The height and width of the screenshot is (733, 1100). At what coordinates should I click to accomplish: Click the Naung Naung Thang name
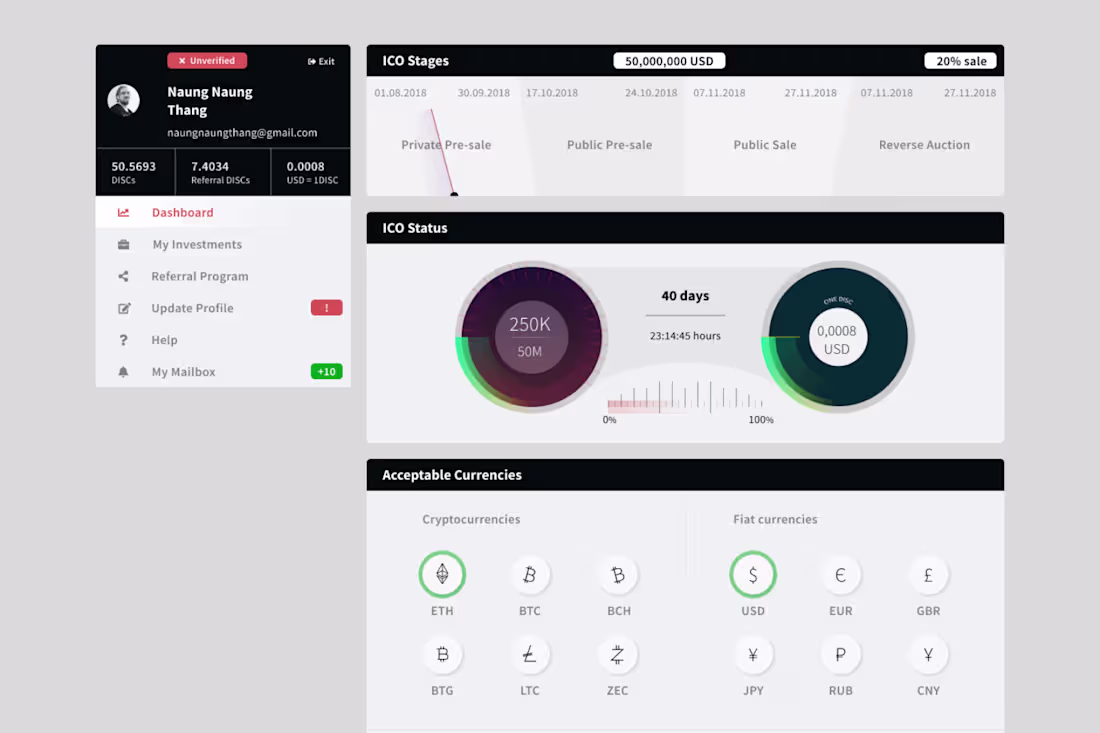pyautogui.click(x=210, y=101)
